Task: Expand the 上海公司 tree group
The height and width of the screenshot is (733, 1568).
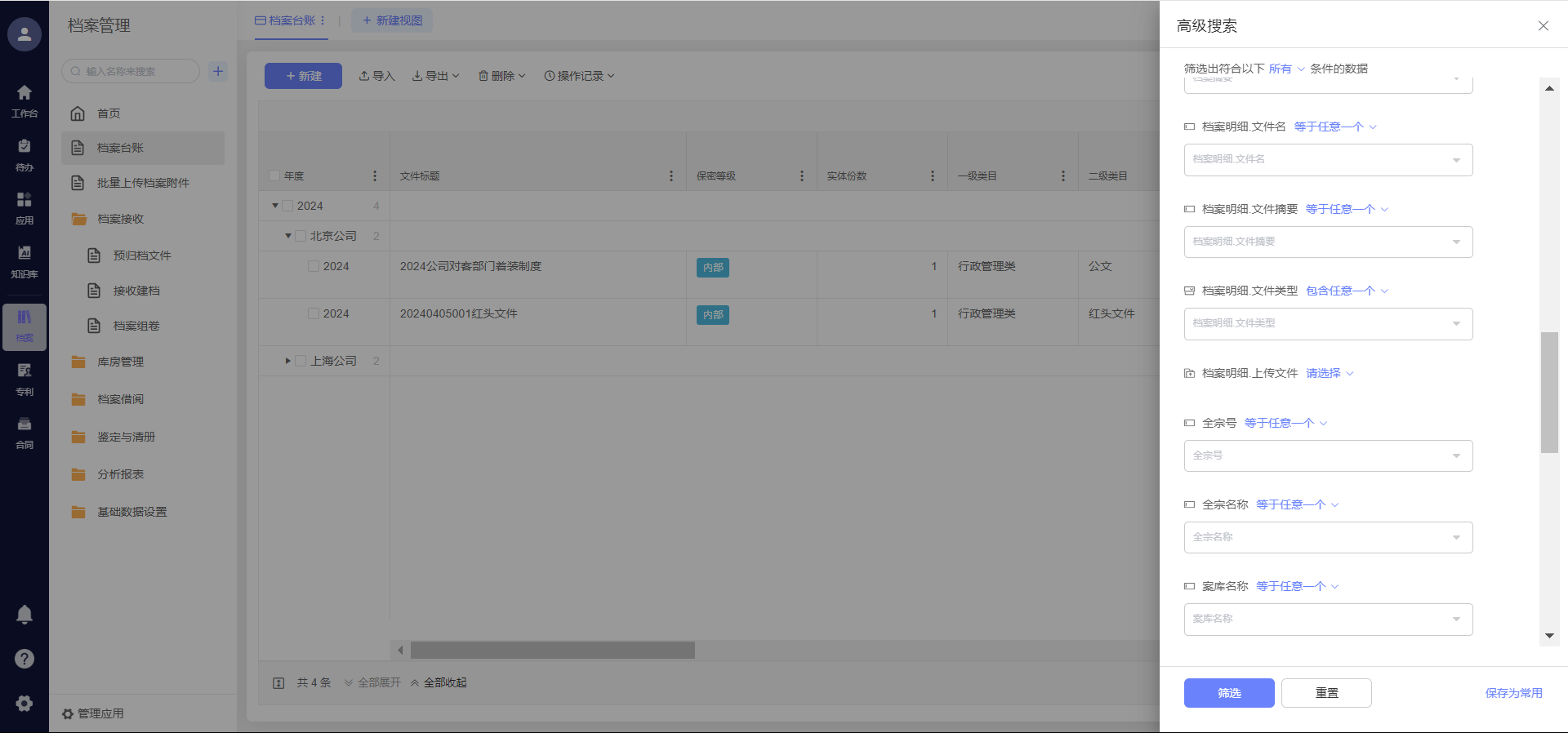Action: pos(287,361)
